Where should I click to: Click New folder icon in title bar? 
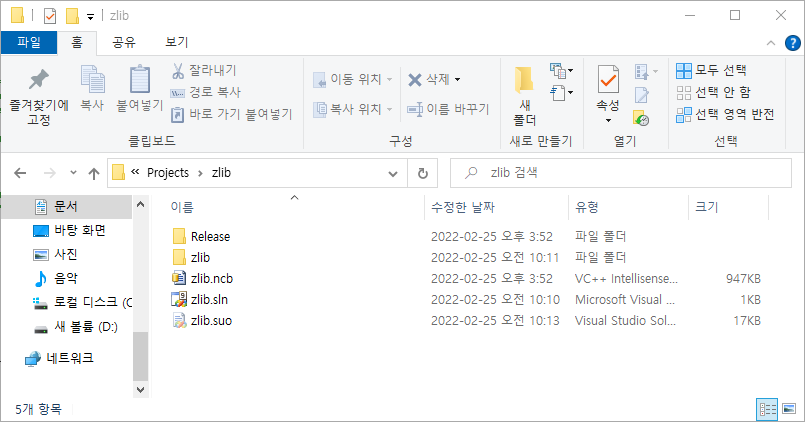point(72,16)
